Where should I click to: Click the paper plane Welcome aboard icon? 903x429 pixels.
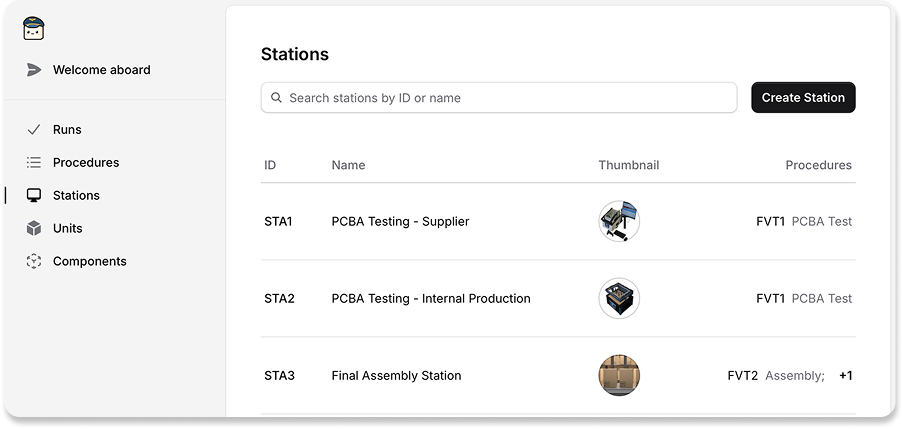click(34, 70)
